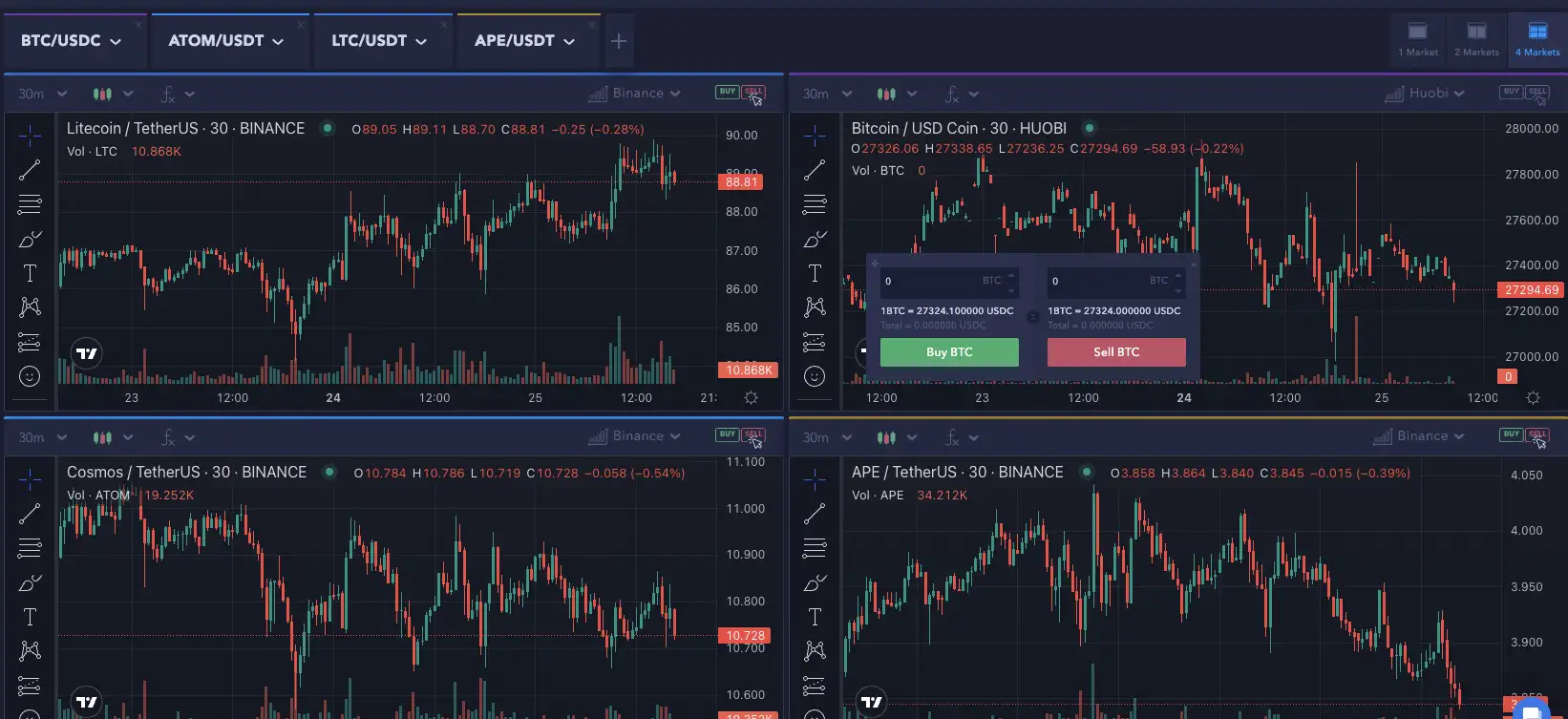This screenshot has width=1568, height=719.
Task: Select the patterns tool on Bitcoin chart
Action: pyautogui.click(x=815, y=307)
